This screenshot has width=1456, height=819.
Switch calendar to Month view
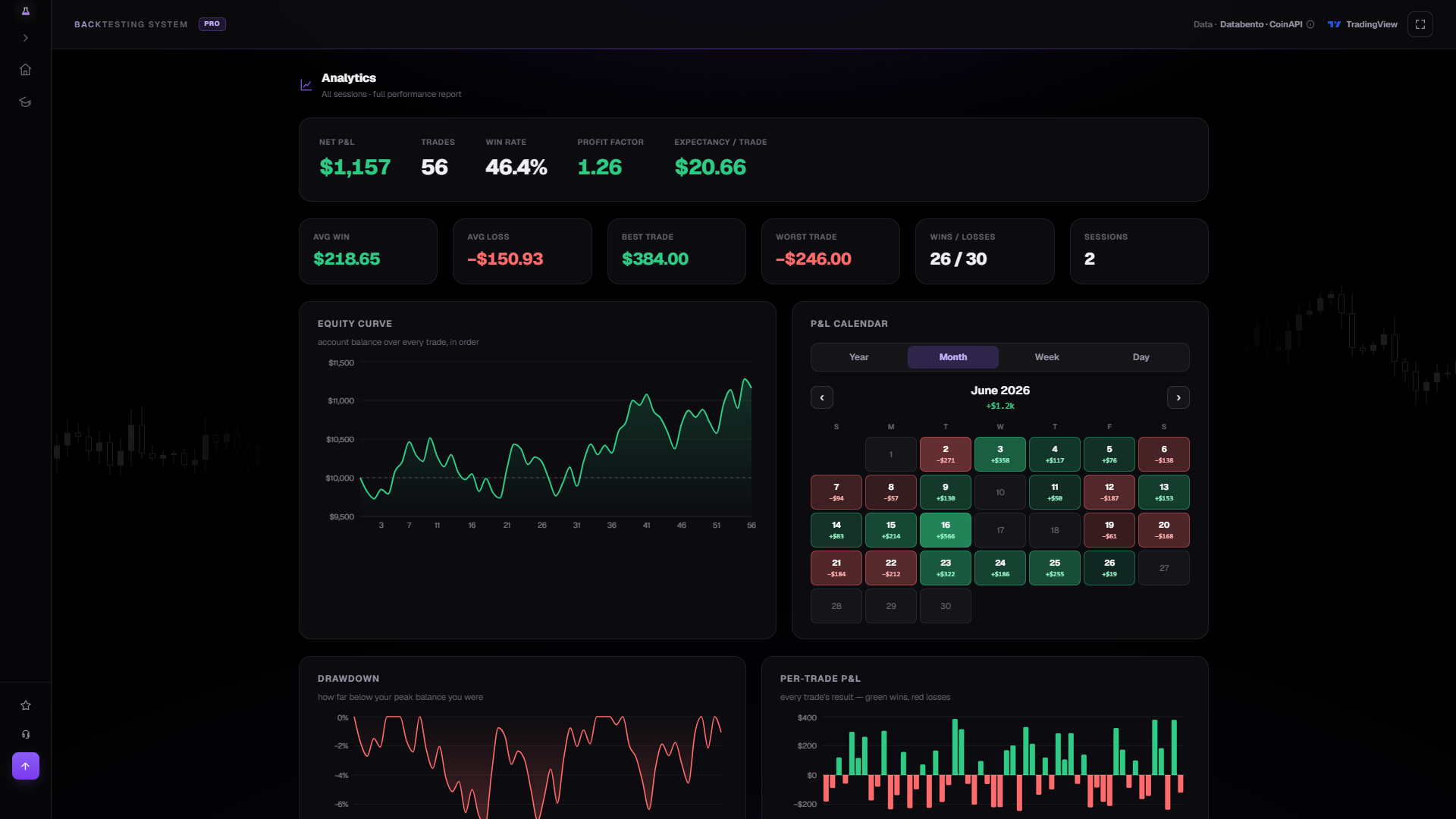tap(953, 357)
